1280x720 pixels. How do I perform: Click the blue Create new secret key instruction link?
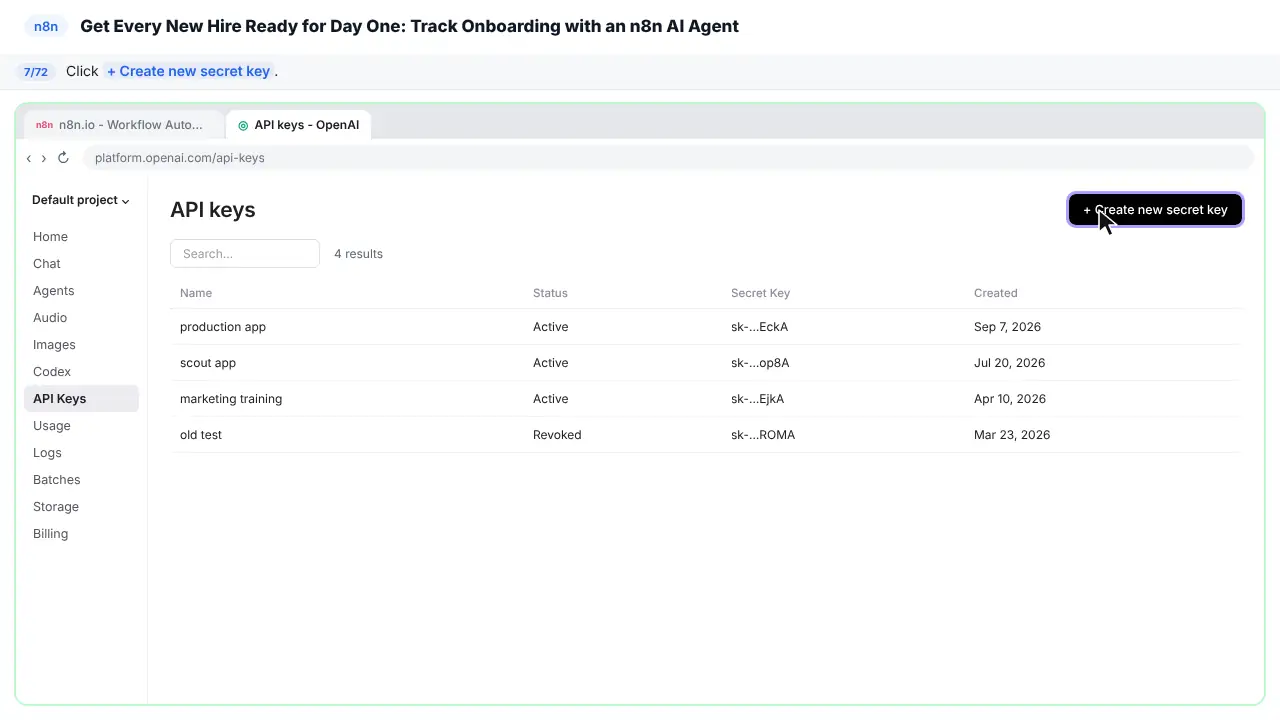point(188,72)
